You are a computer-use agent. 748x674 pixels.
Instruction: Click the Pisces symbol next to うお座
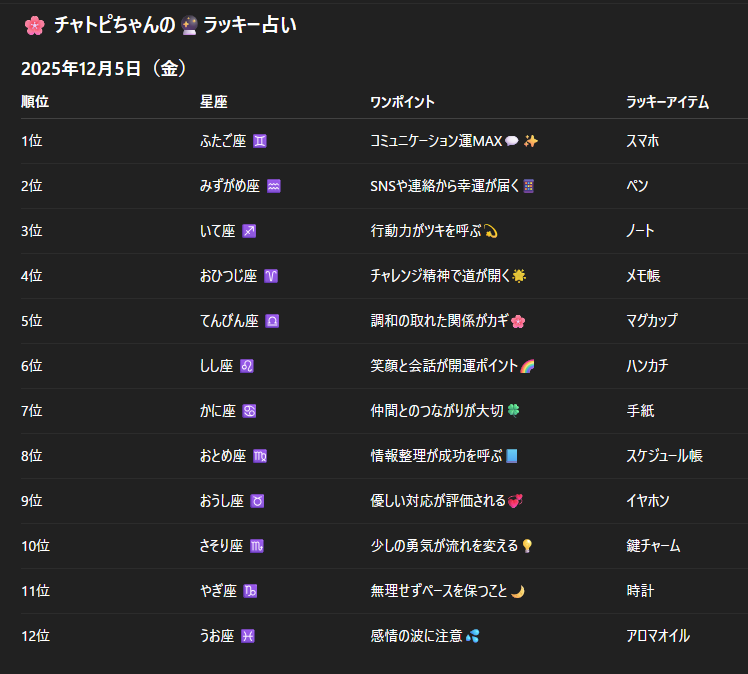[248, 636]
